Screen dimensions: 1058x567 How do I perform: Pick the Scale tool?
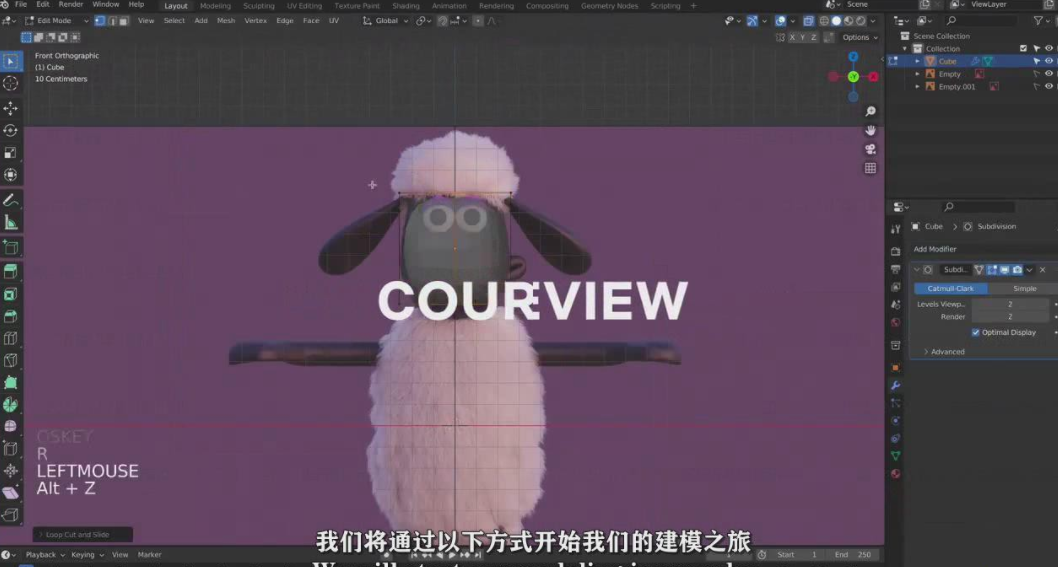point(11,153)
